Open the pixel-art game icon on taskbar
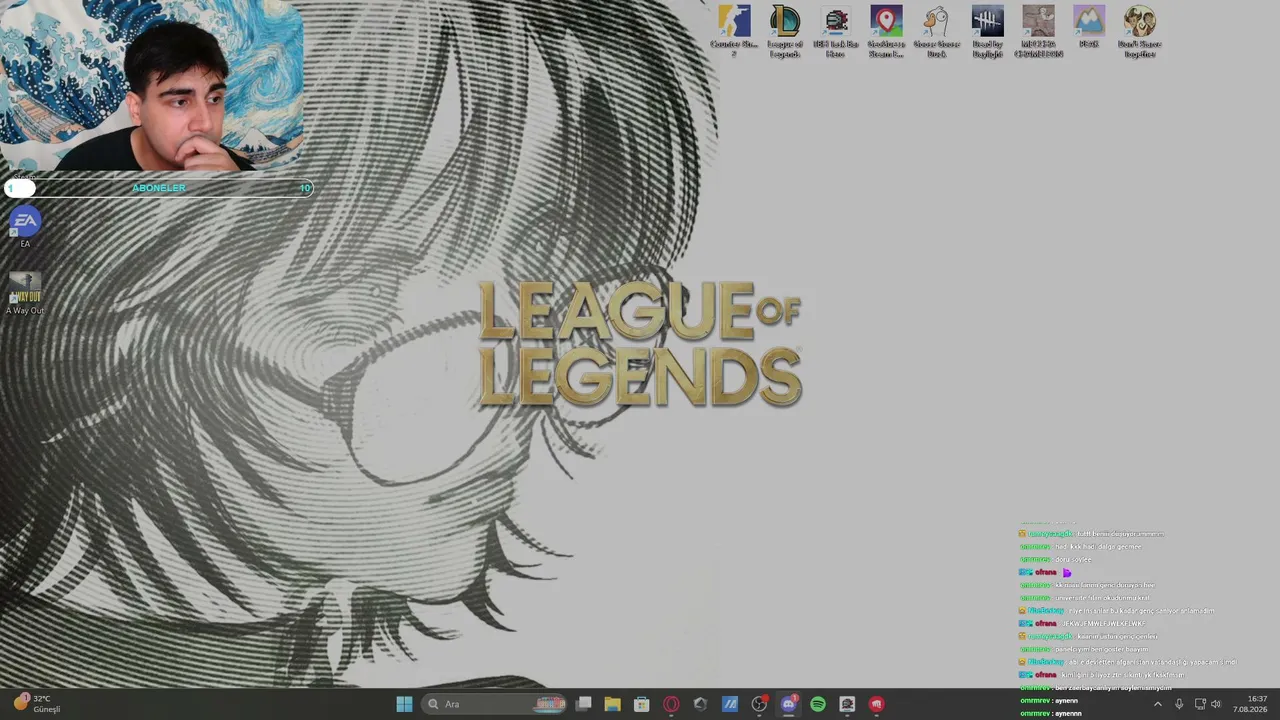The height and width of the screenshot is (720, 1280). 847,704
